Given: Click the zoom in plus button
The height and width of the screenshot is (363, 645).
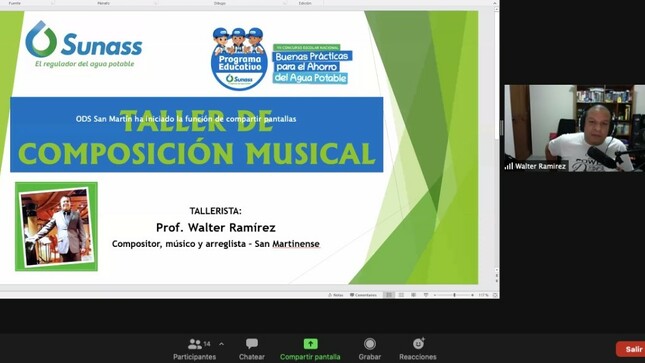Looking at the screenshot, I should 472,295.
